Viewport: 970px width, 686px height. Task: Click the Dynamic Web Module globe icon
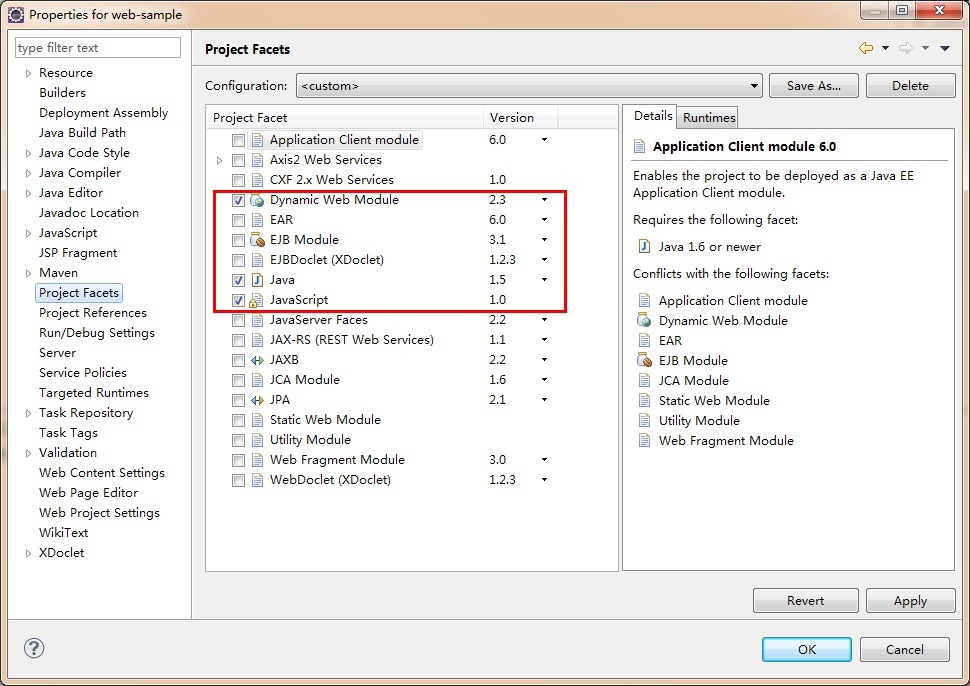(x=257, y=200)
